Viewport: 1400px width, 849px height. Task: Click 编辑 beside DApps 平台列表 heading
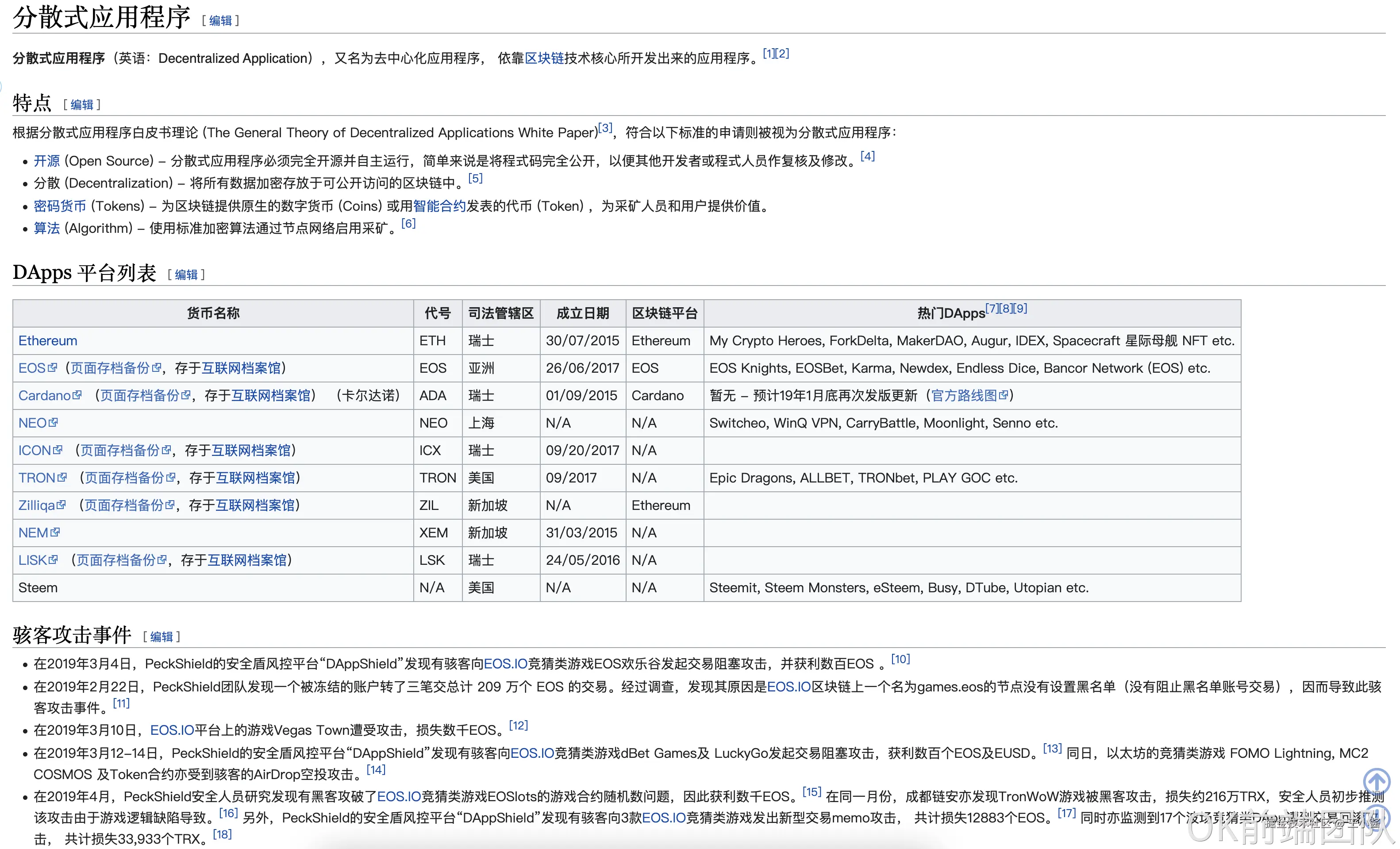tap(186, 274)
